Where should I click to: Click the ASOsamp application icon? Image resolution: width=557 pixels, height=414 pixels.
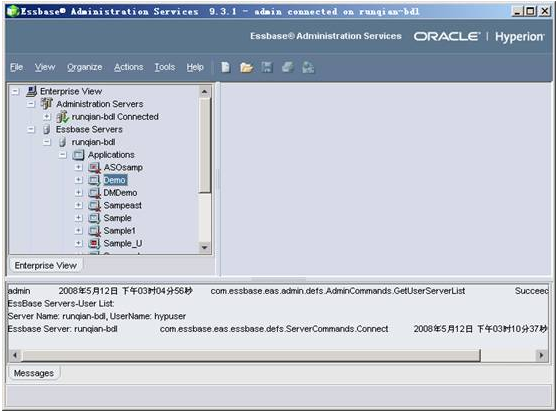94,167
